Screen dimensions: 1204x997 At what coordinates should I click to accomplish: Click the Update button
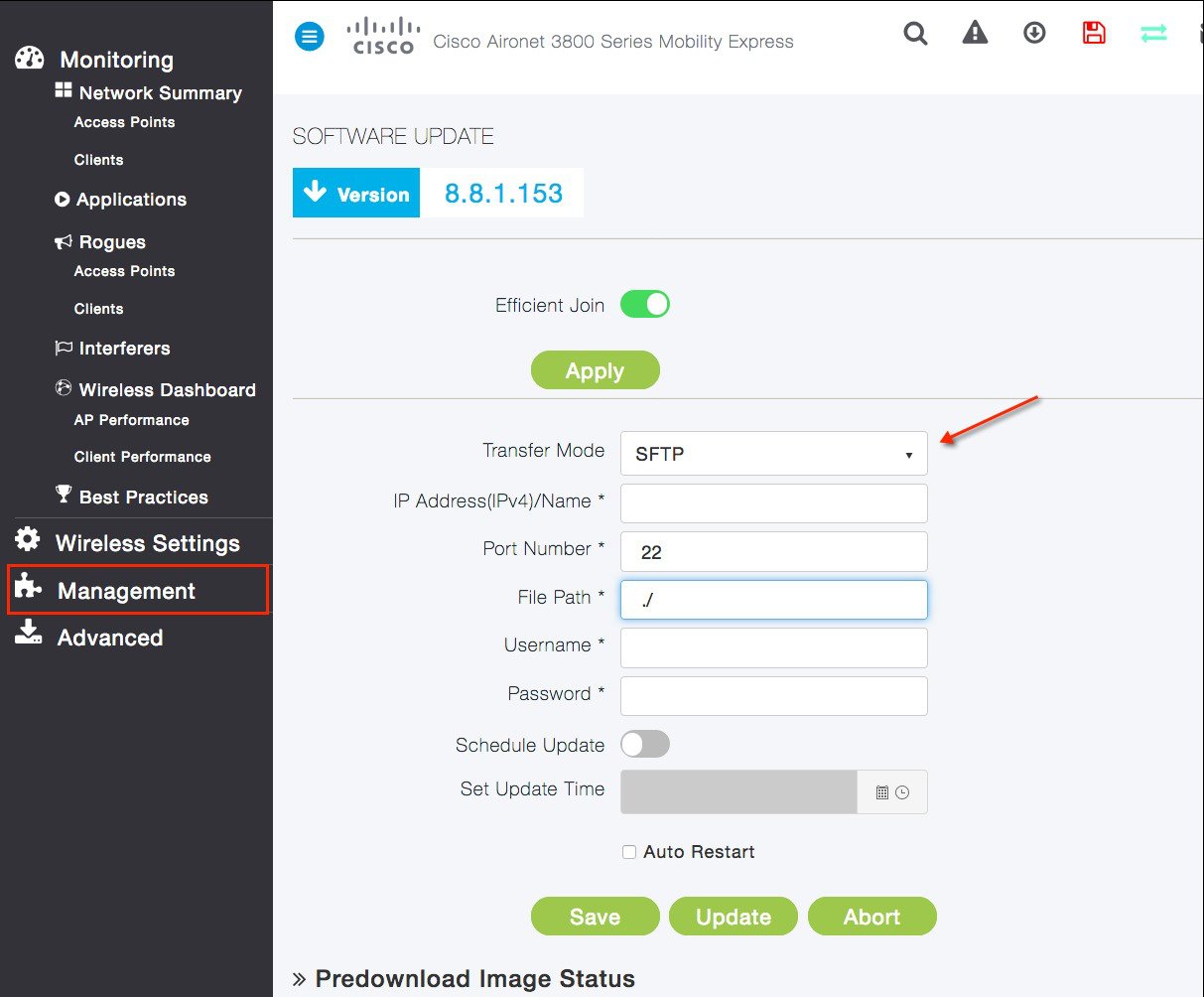[x=734, y=917]
